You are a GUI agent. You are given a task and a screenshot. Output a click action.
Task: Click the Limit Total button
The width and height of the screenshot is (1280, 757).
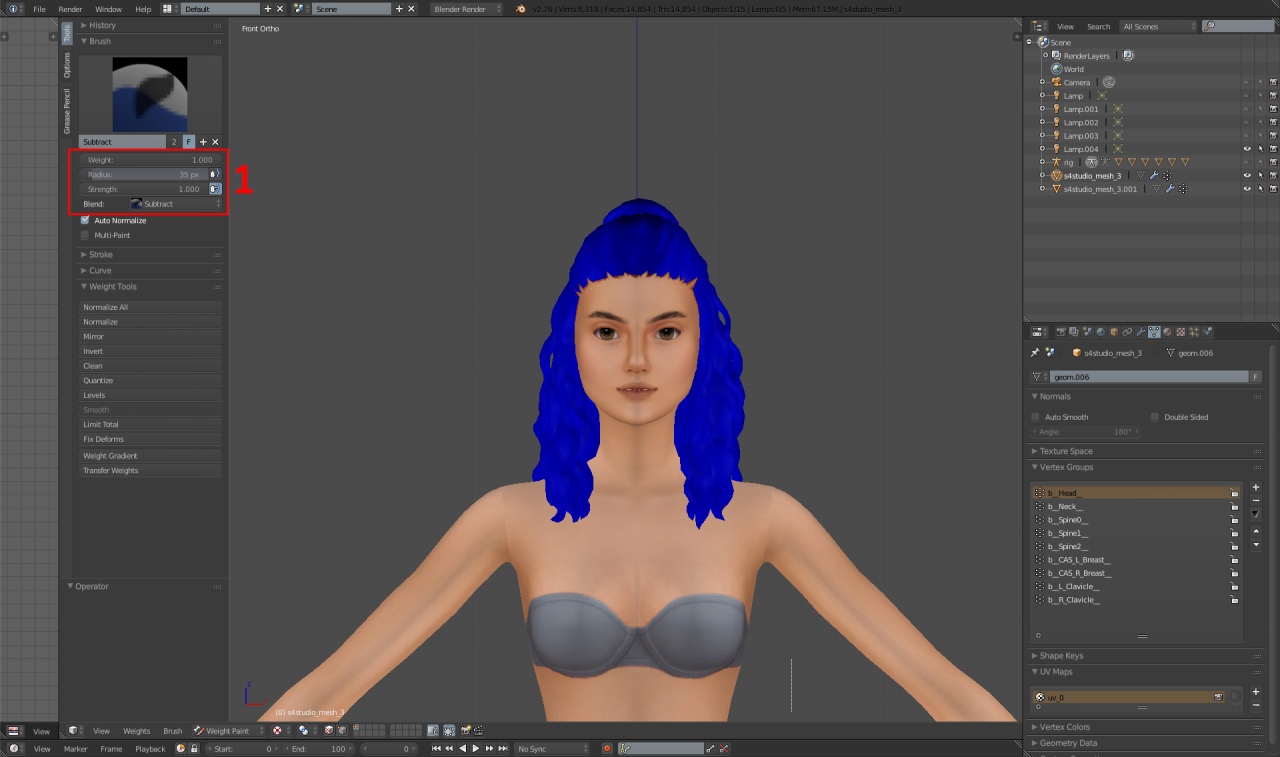click(x=150, y=424)
